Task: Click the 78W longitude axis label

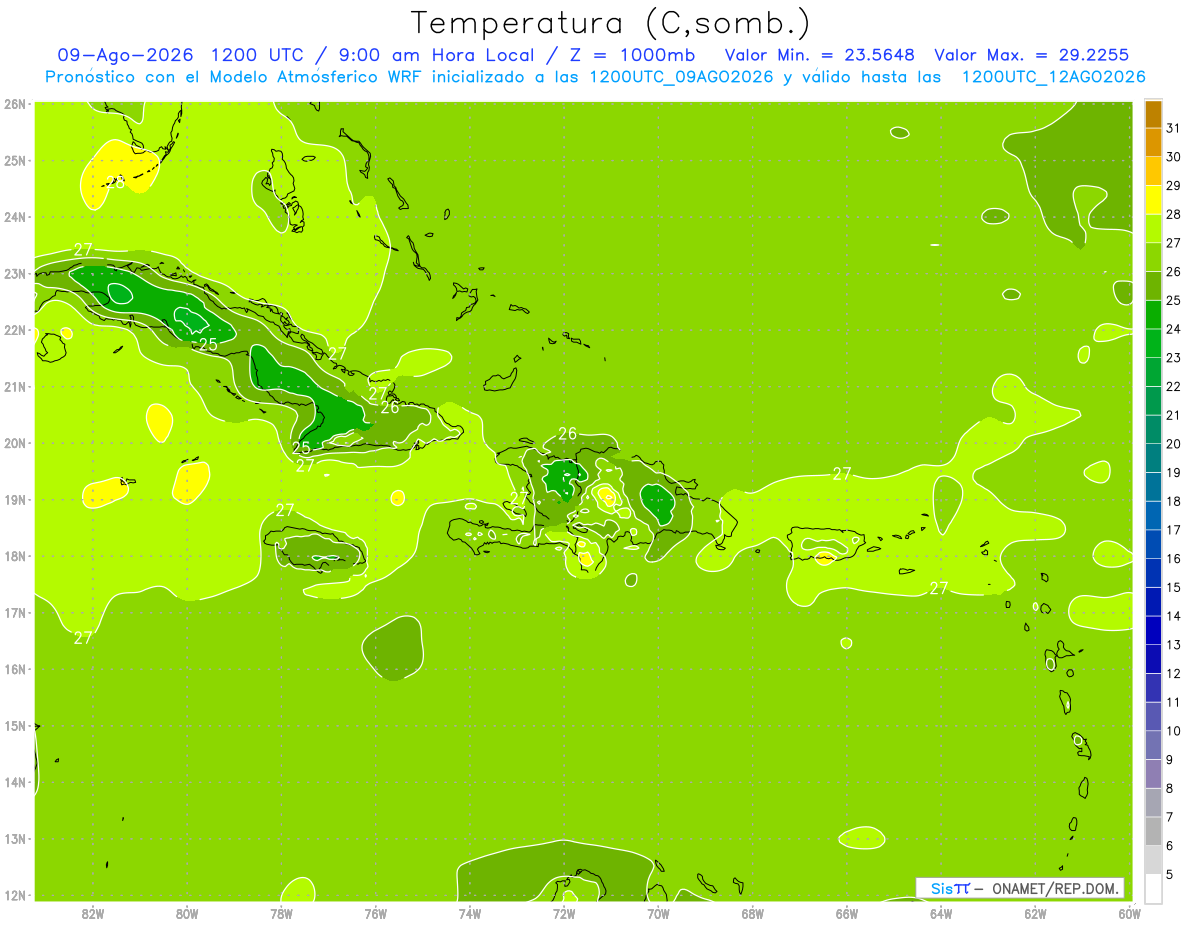Action: 281,913
